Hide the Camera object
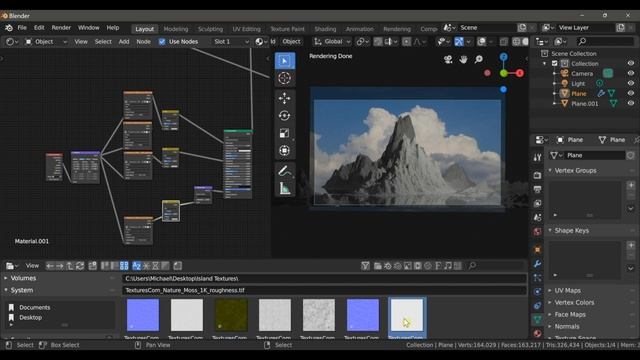Image resolution: width=640 pixels, height=360 pixels. [x=631, y=73]
